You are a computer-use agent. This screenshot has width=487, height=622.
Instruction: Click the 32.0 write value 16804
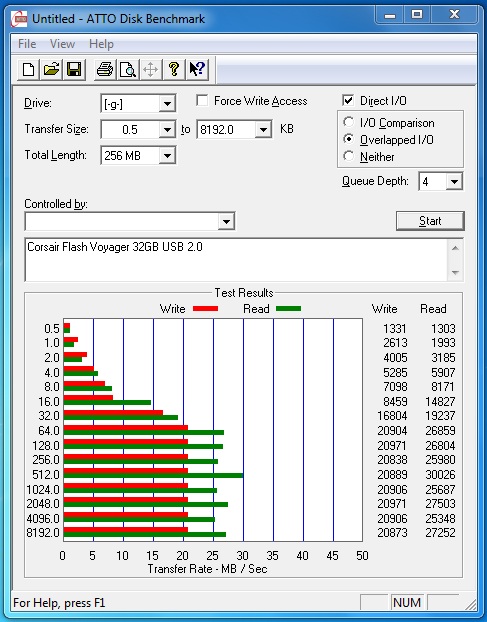pyautogui.click(x=392, y=415)
